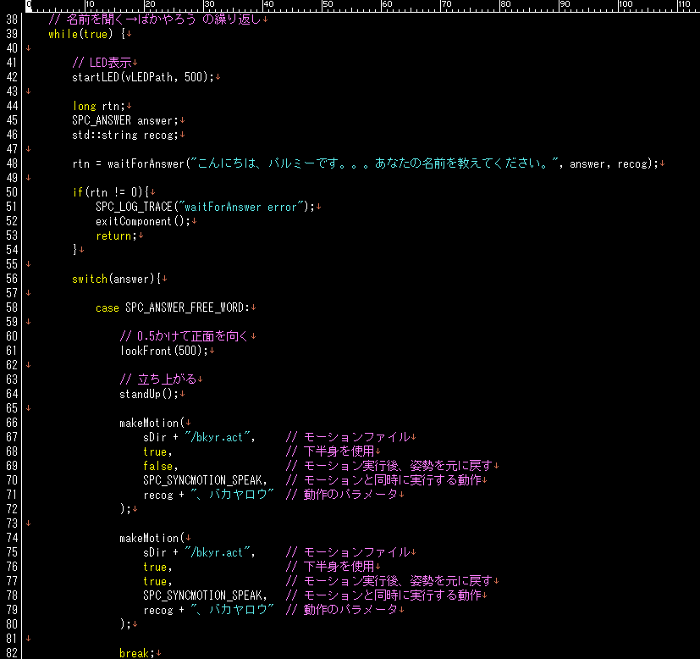Click the SPC_LOG_TRACE call
Screen dimensions: 700x659
point(137,207)
